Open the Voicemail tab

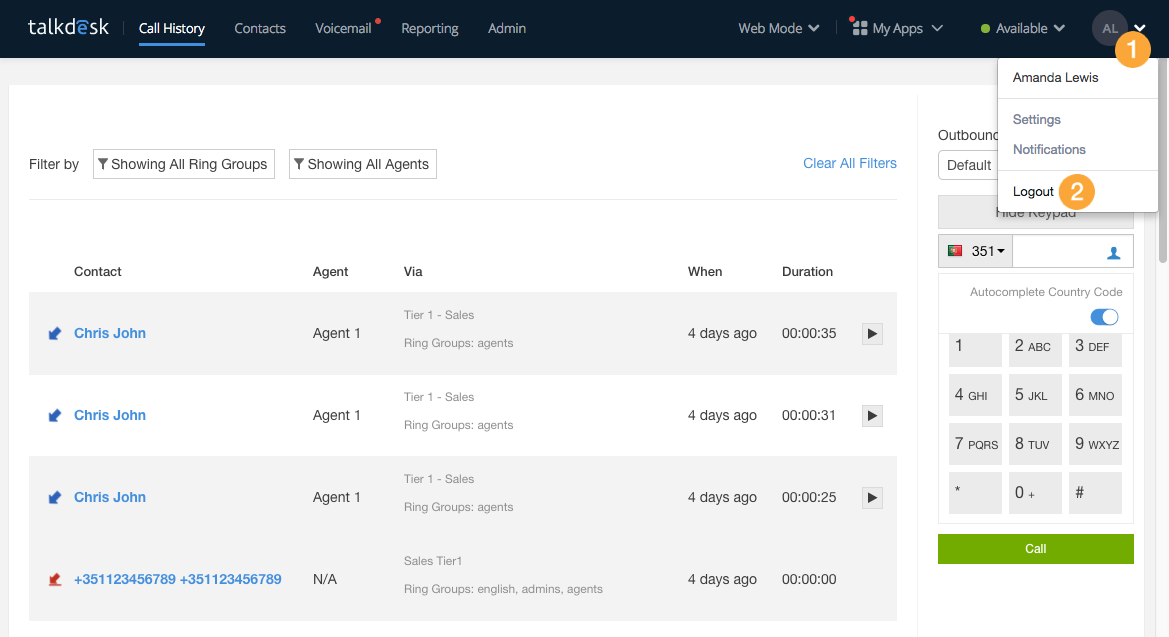point(343,28)
